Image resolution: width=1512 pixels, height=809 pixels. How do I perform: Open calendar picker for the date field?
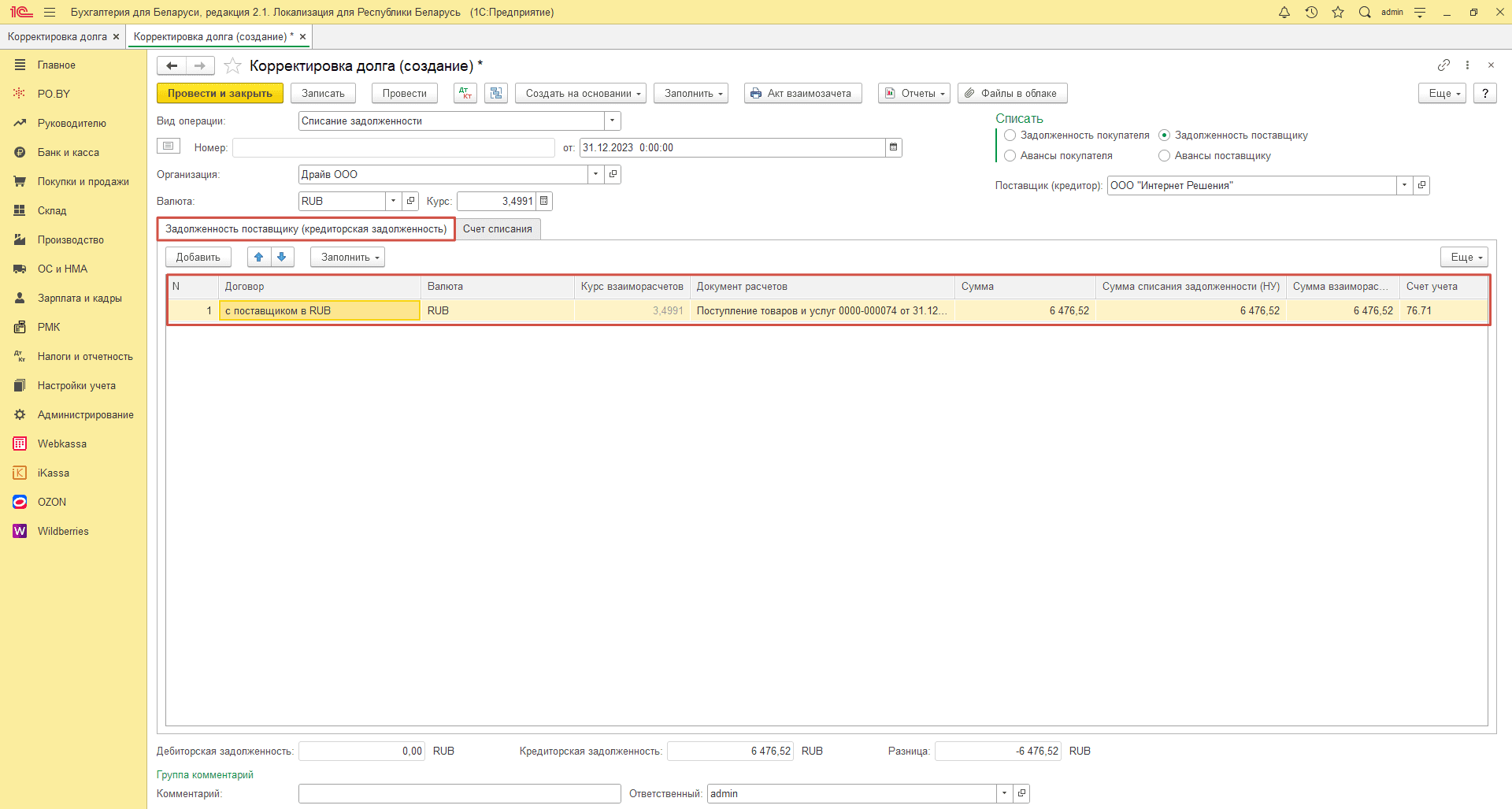(x=893, y=147)
